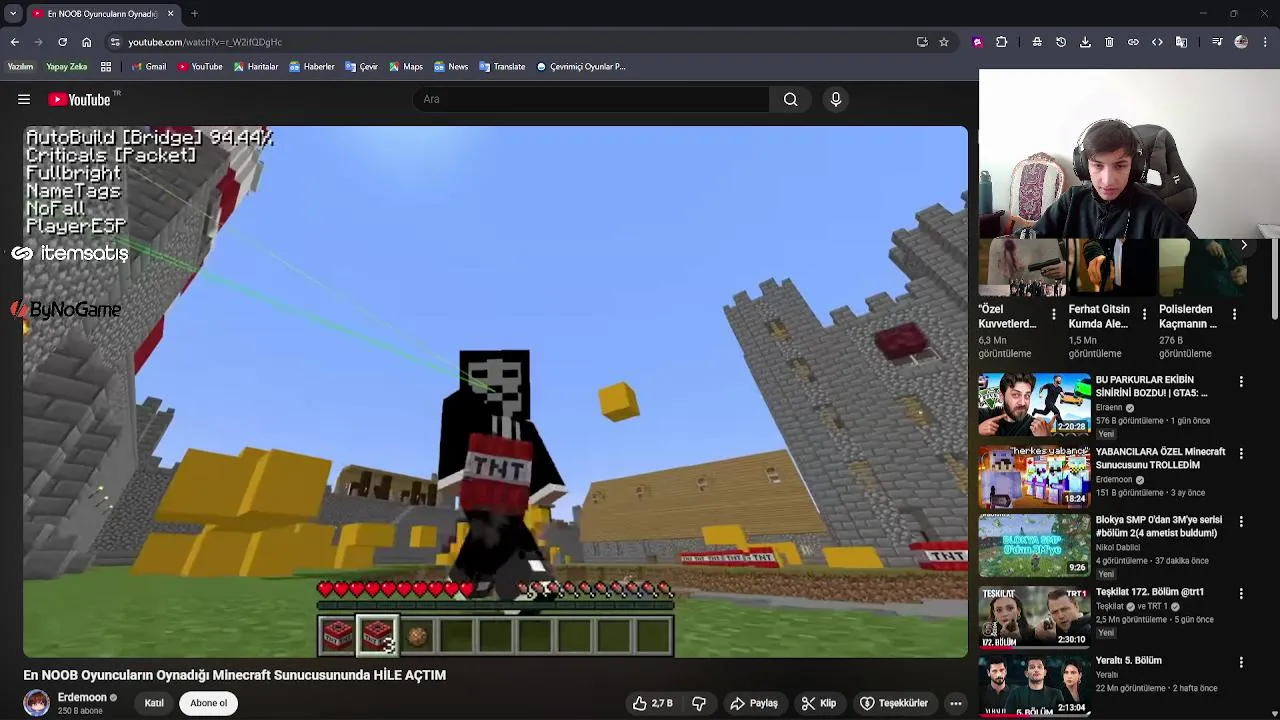The height and width of the screenshot is (720, 1280).
Task: Open the Translate bookmark
Action: [x=501, y=67]
